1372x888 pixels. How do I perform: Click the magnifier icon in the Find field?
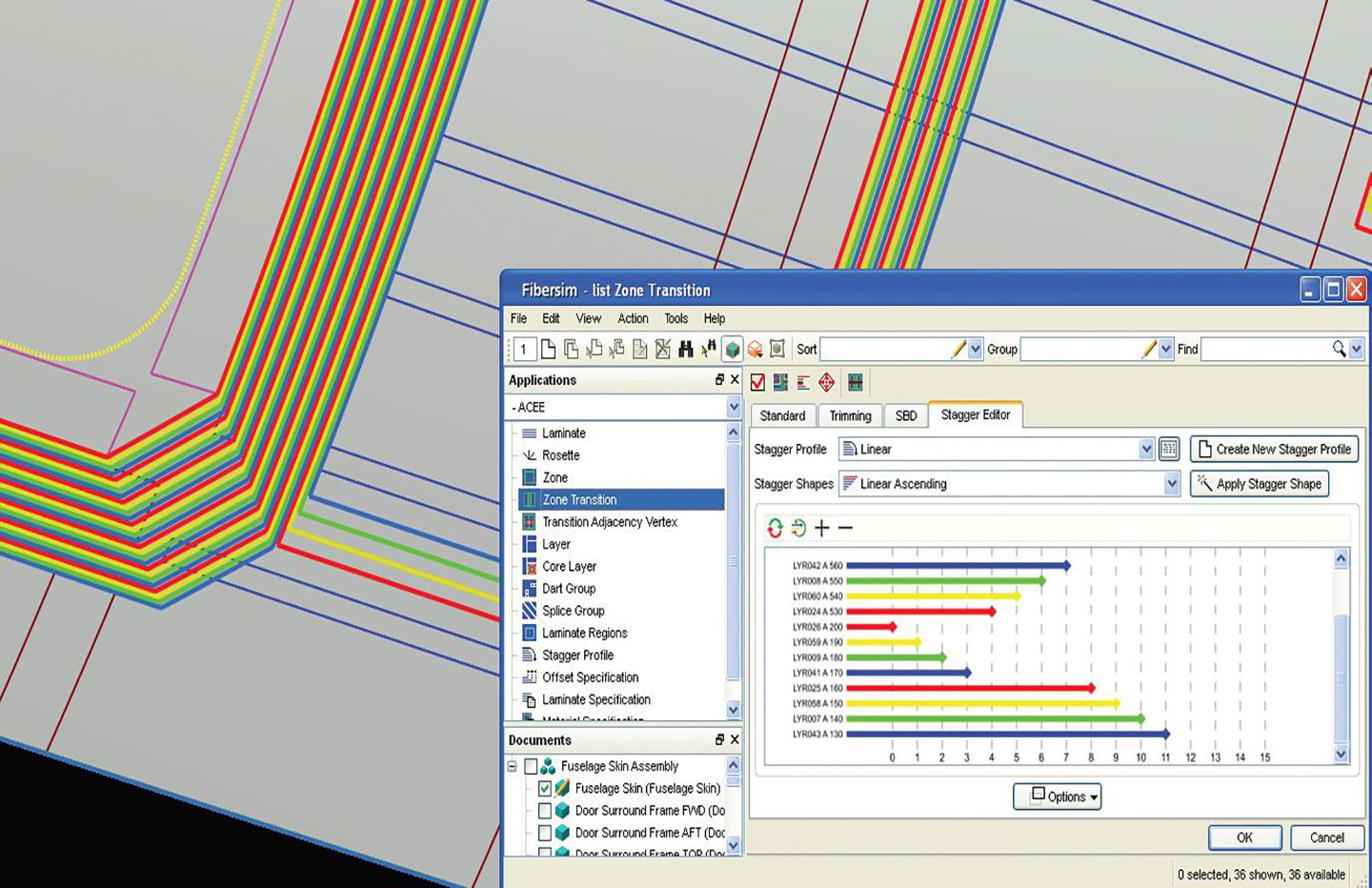[1340, 350]
